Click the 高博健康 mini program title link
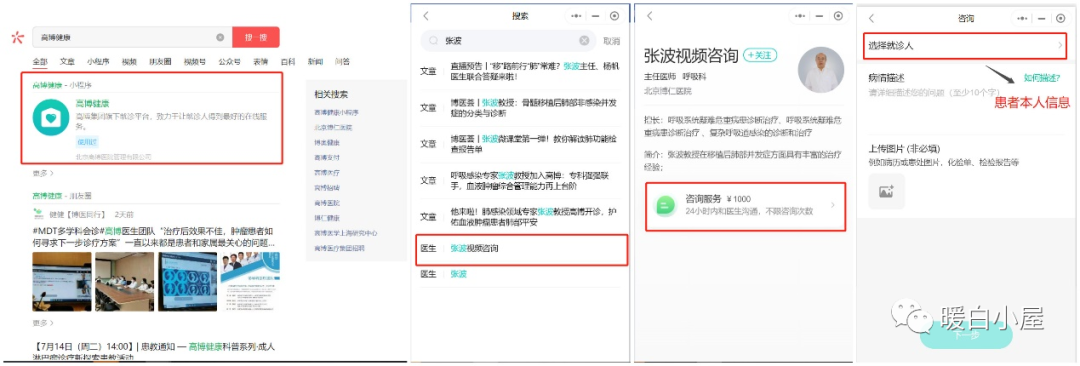The width and height of the screenshot is (1080, 366). [92, 103]
